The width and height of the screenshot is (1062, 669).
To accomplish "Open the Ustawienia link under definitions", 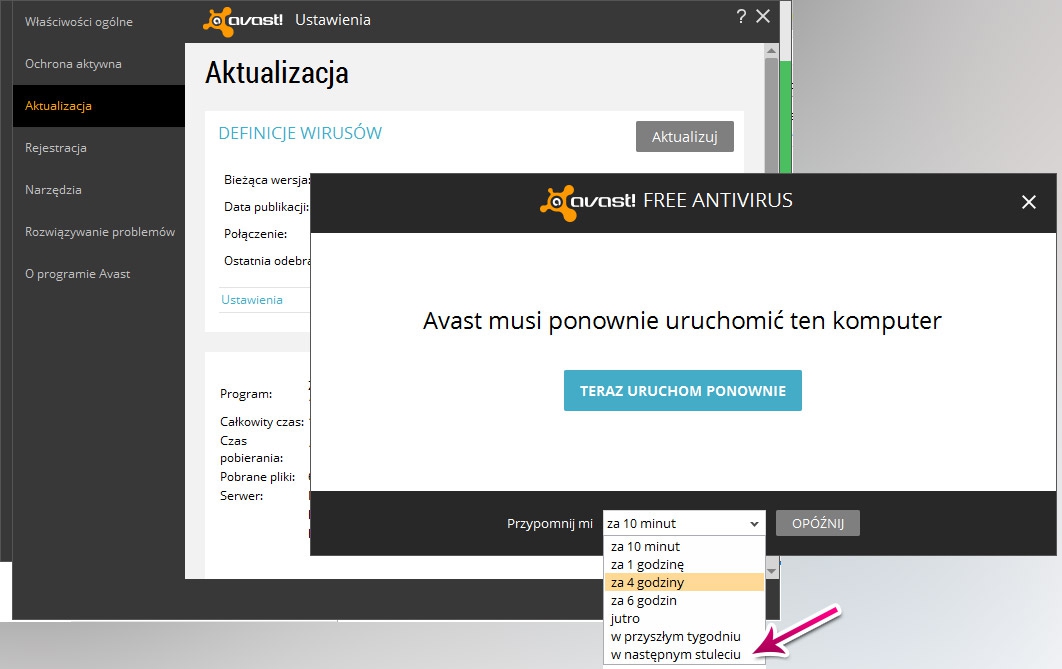I will (252, 300).
